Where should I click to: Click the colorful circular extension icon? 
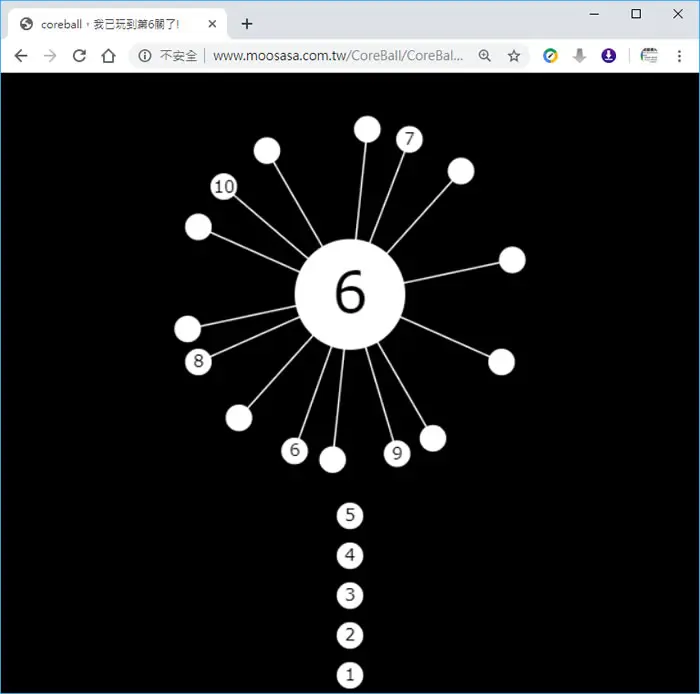tap(550, 56)
